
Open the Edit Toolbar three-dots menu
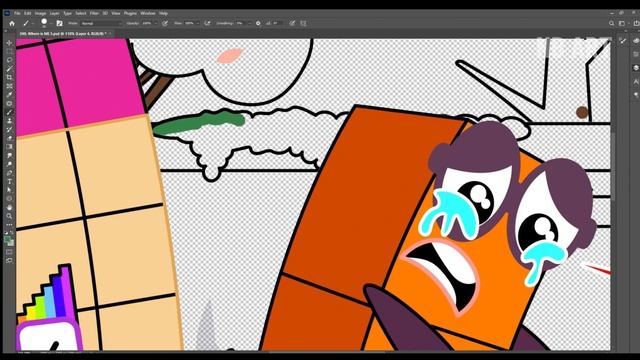[x=9, y=224]
